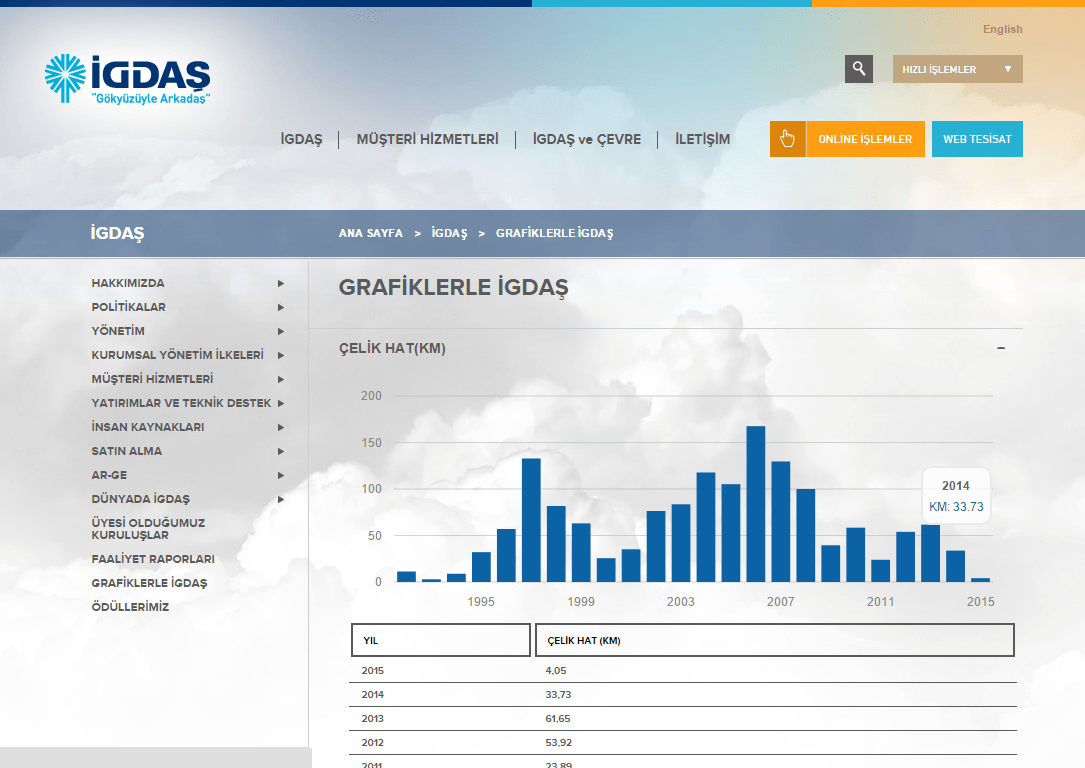This screenshot has height=768, width=1085.
Task: Click the 33,73 value in the table
Action: pos(558,695)
